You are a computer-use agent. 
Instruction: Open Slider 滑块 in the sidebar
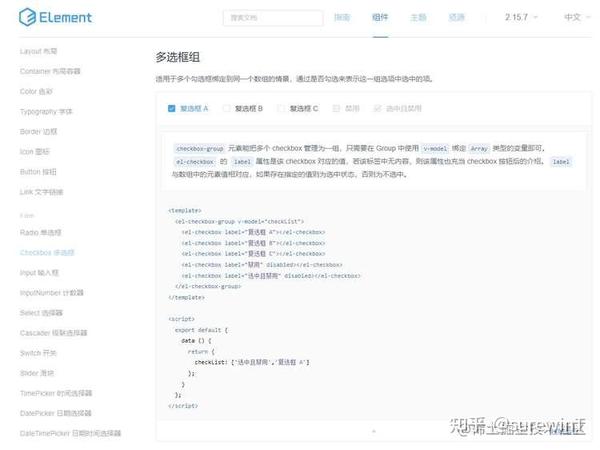coord(37,373)
